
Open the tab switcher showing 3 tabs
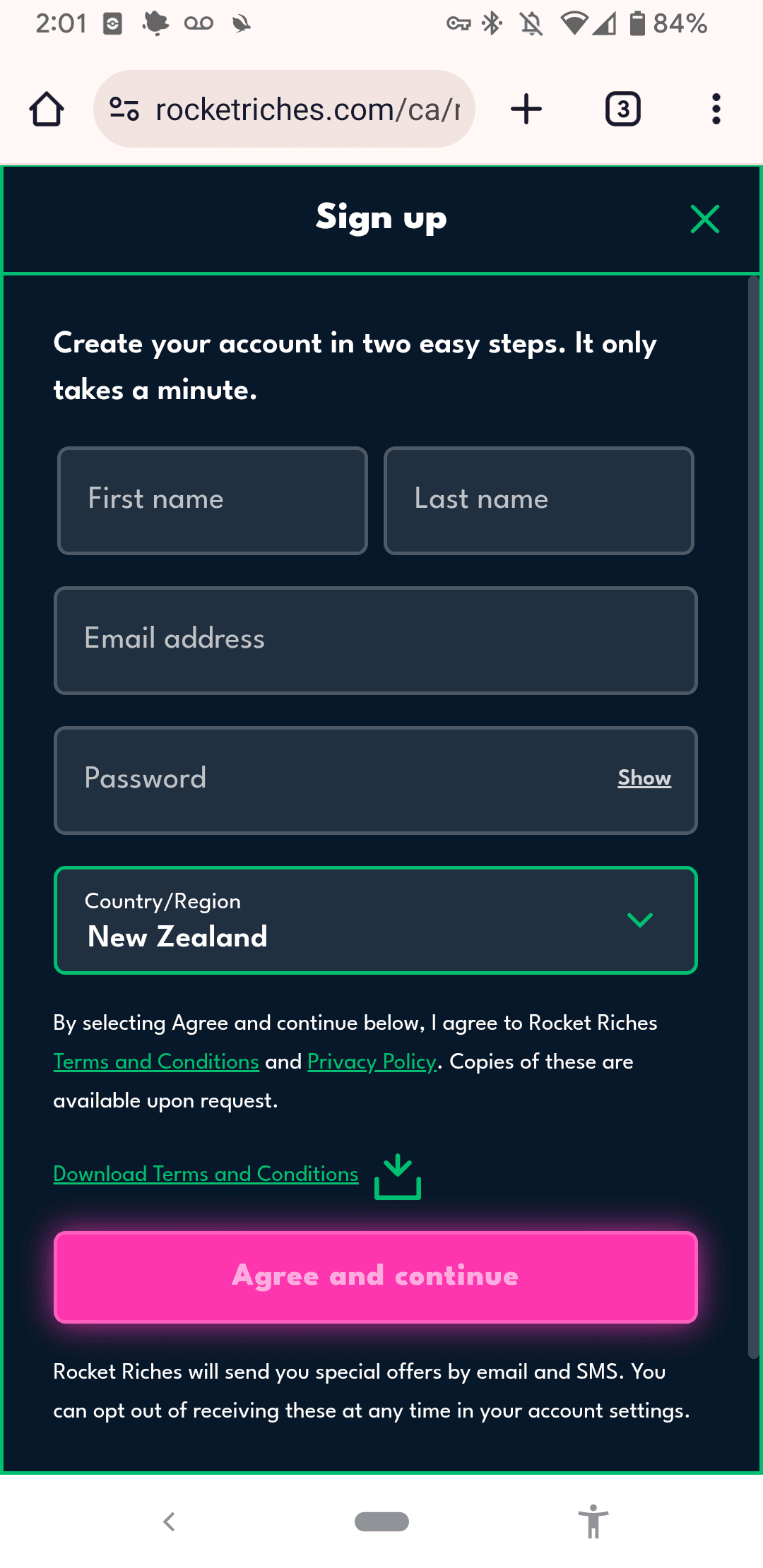pyautogui.click(x=622, y=109)
